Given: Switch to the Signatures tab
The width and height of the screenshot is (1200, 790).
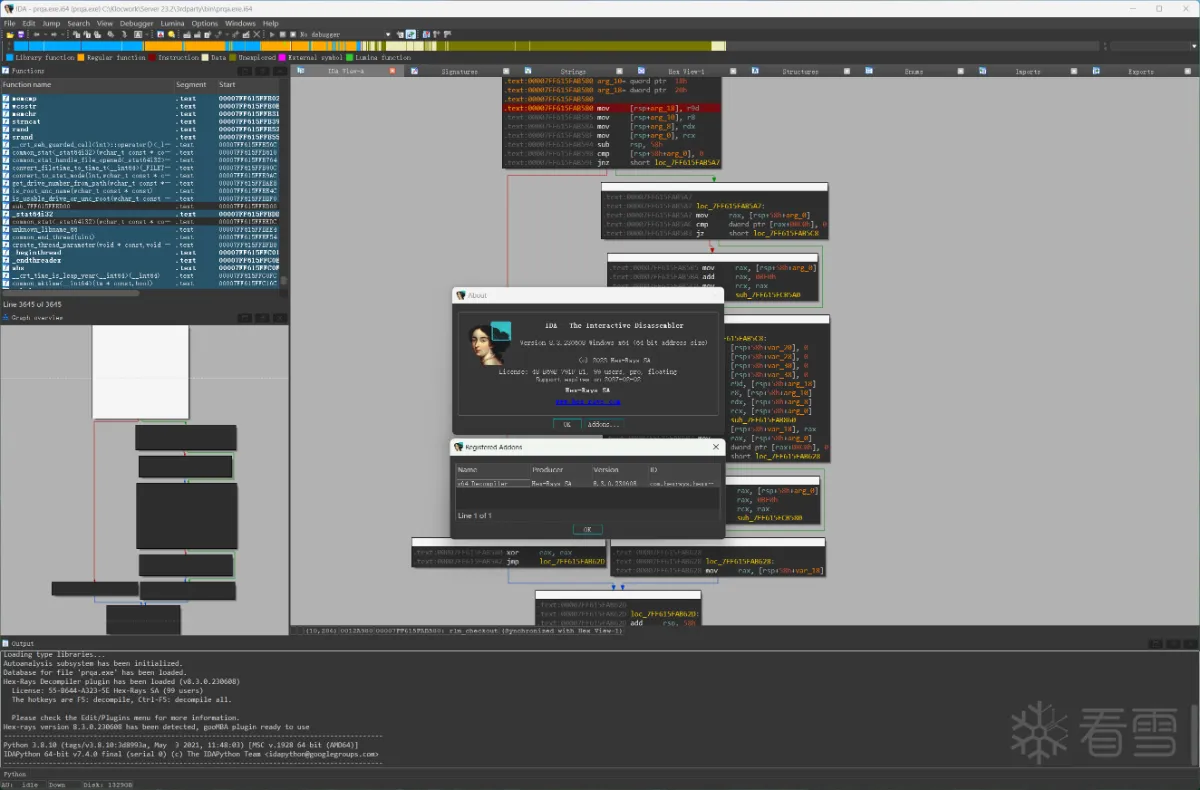Looking at the screenshot, I should [x=459, y=72].
